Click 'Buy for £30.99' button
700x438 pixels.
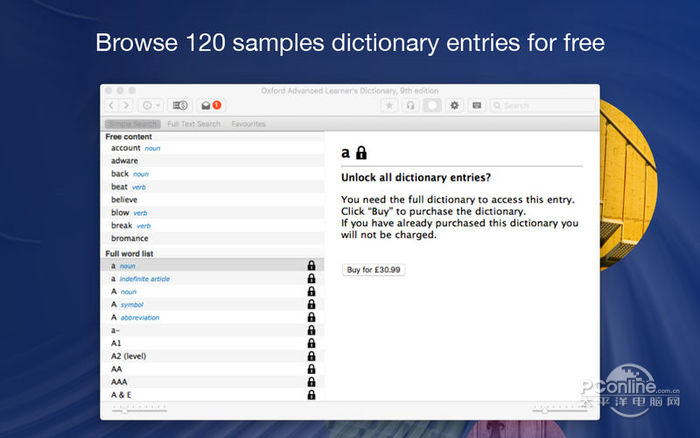(x=374, y=270)
